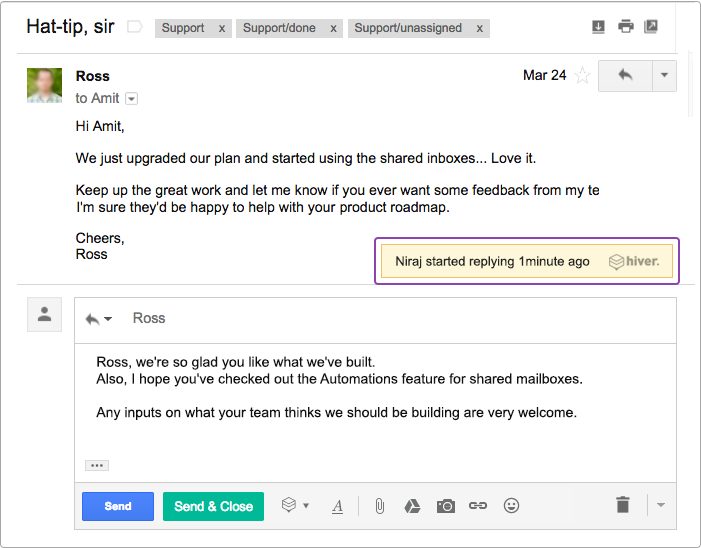This screenshot has width=701, height=548.
Task: Click the reply arrow button beside Mar 24
Action: click(x=625, y=76)
